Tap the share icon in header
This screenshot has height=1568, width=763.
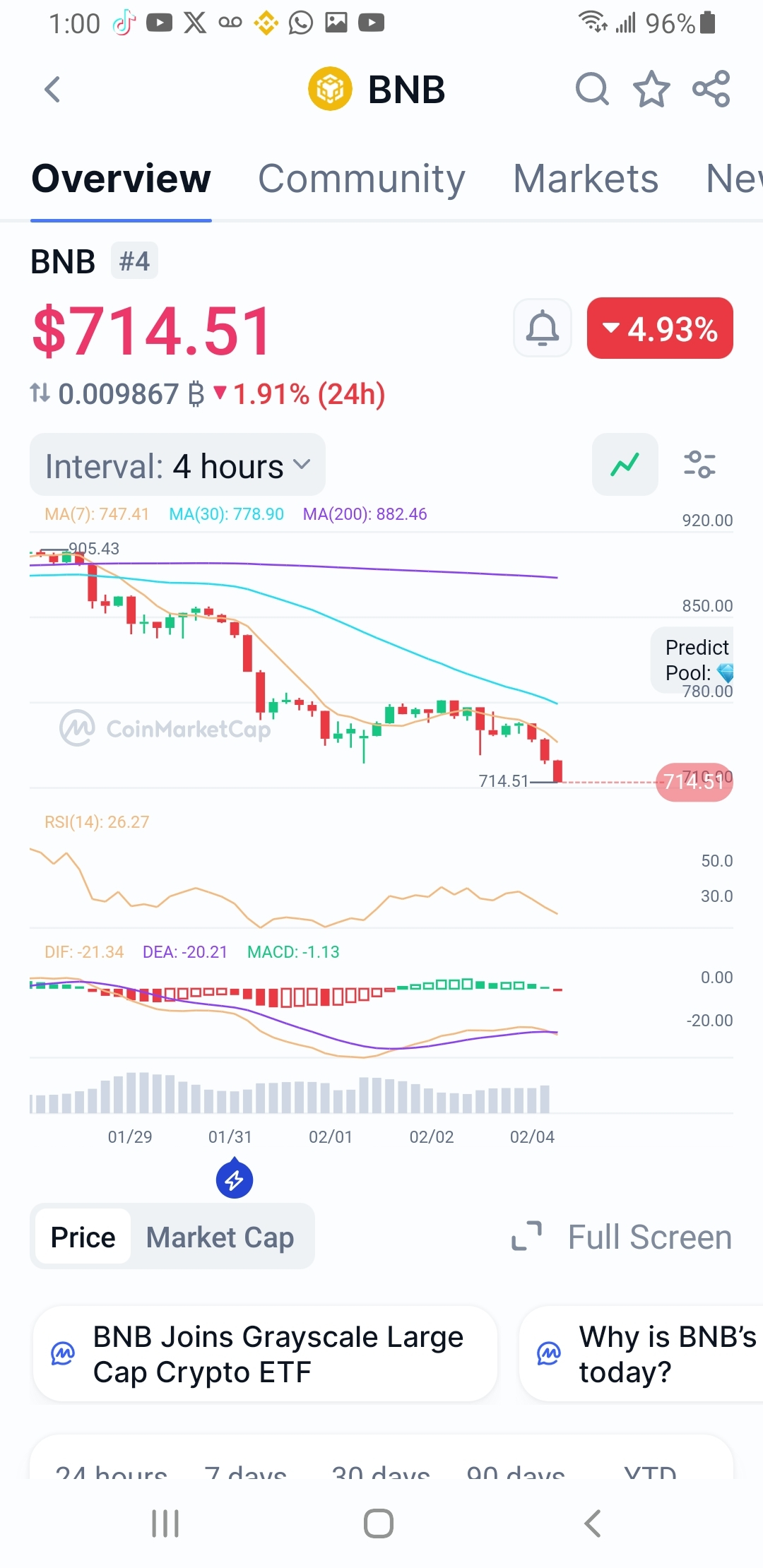pyautogui.click(x=711, y=90)
